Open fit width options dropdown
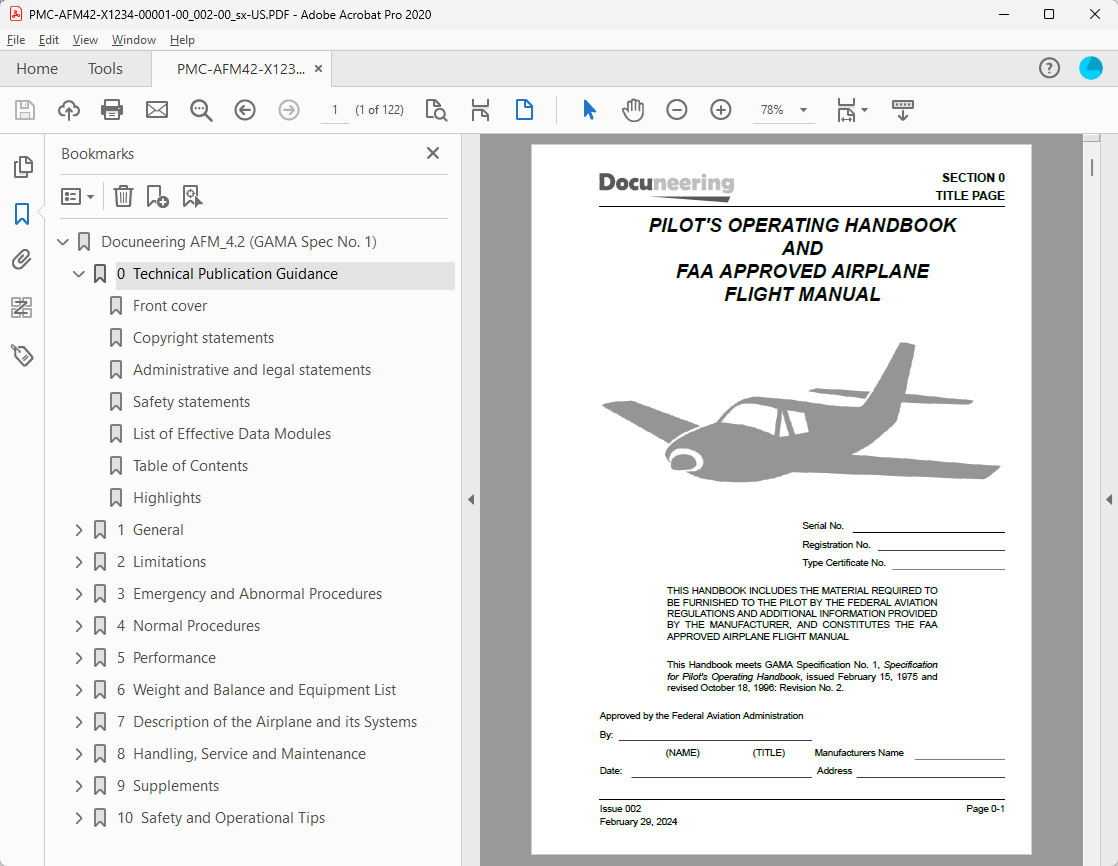This screenshot has width=1118, height=866. click(x=865, y=110)
